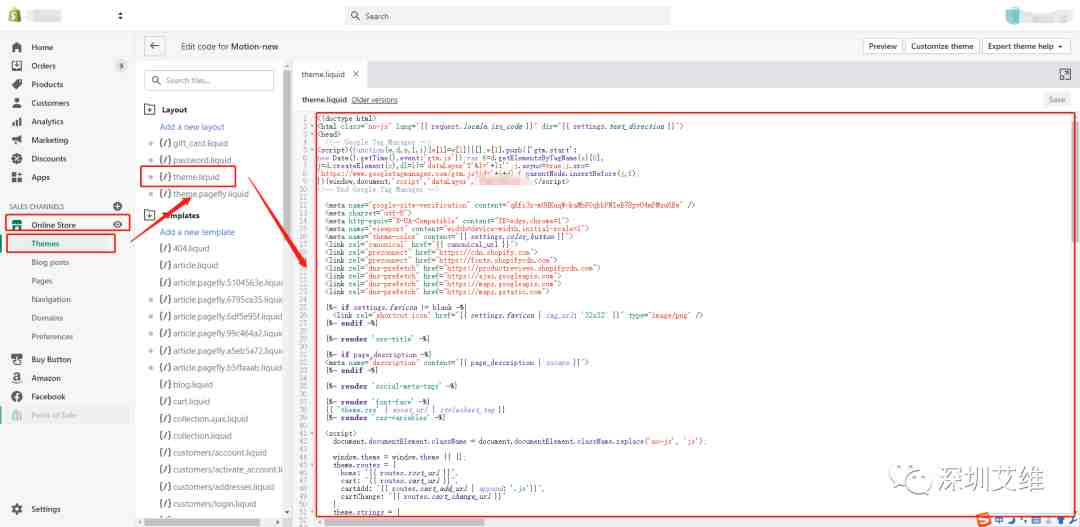Click the Shopify logo icon
1080x527 pixels.
(x=14, y=14)
